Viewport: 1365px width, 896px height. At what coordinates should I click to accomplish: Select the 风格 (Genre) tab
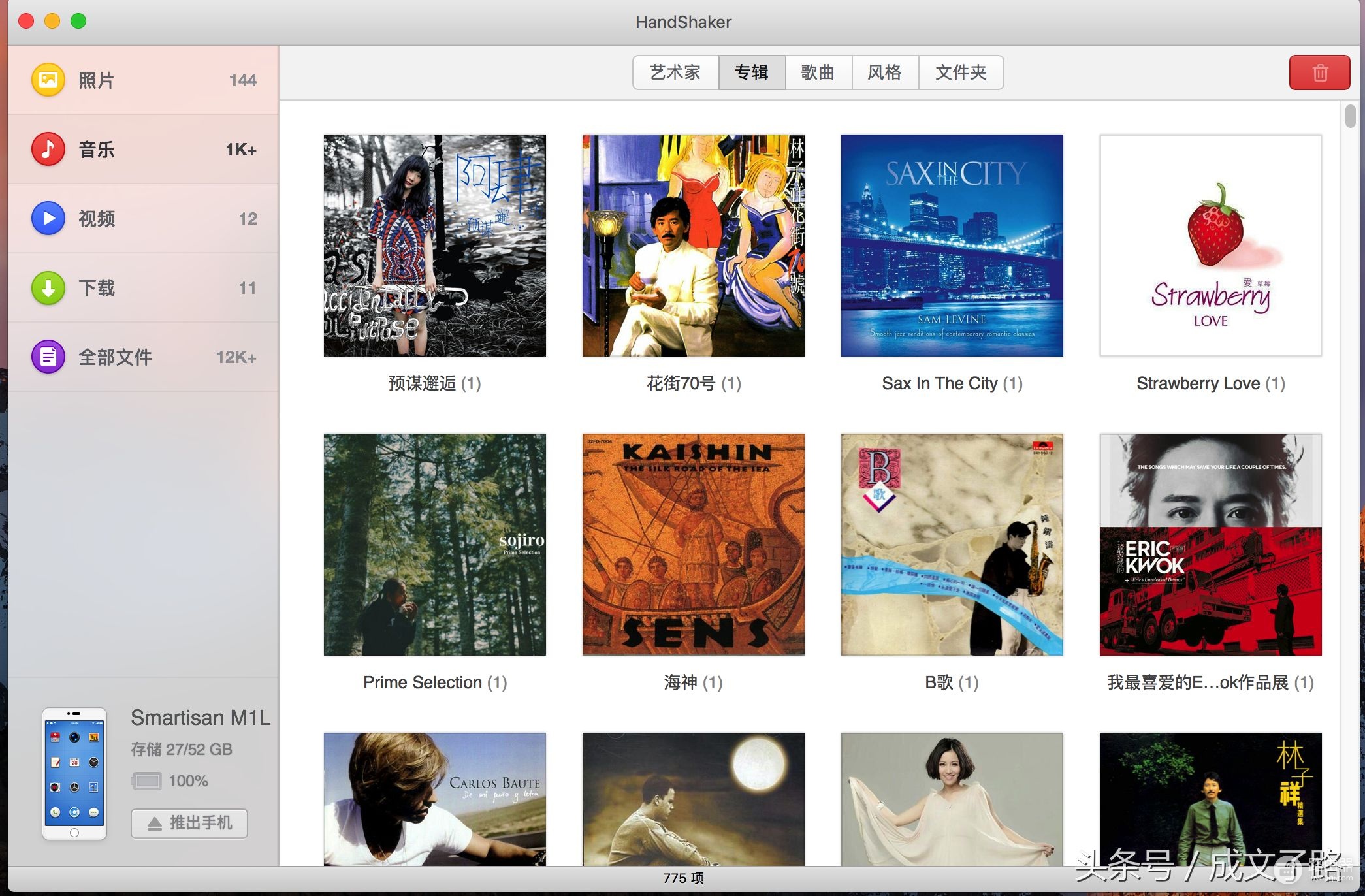coord(885,72)
